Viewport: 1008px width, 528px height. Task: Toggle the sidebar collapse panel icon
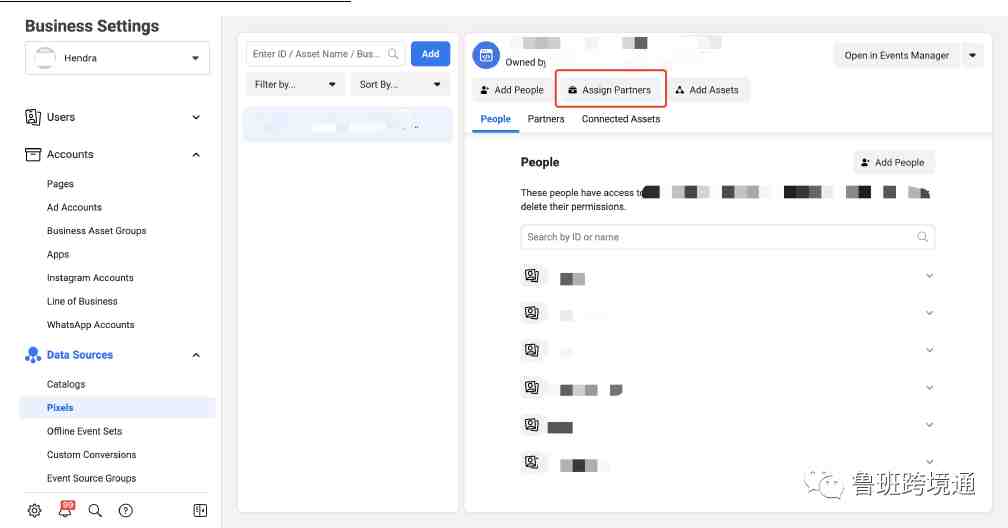click(200, 511)
